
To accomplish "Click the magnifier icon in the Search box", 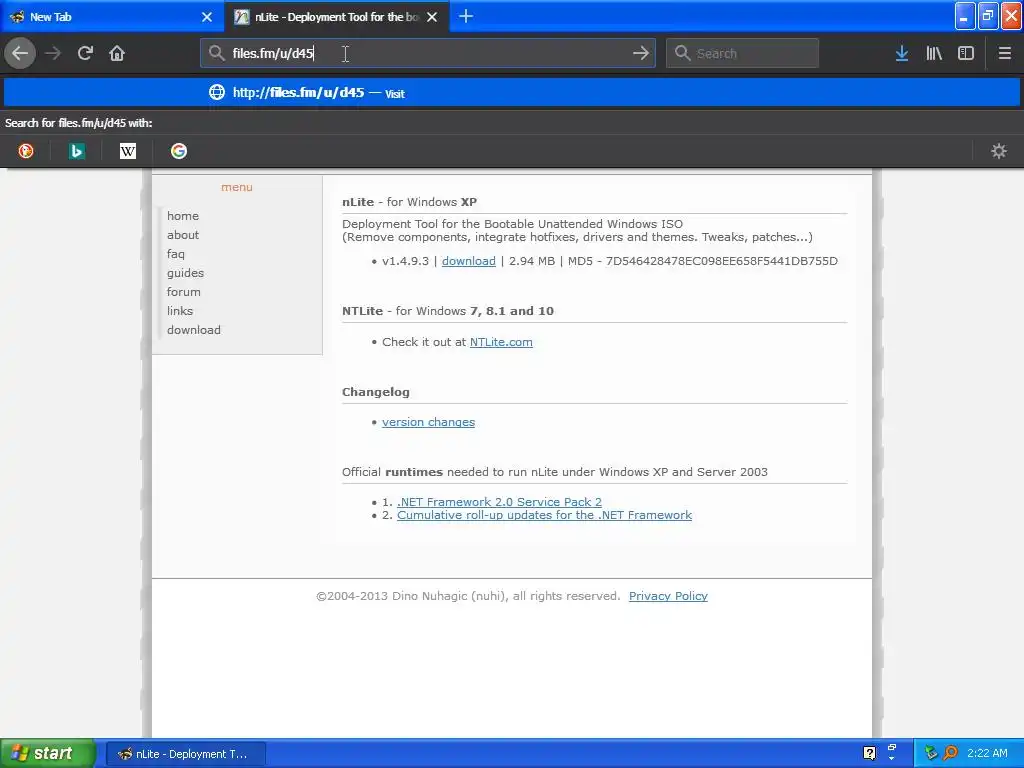I will click(682, 53).
